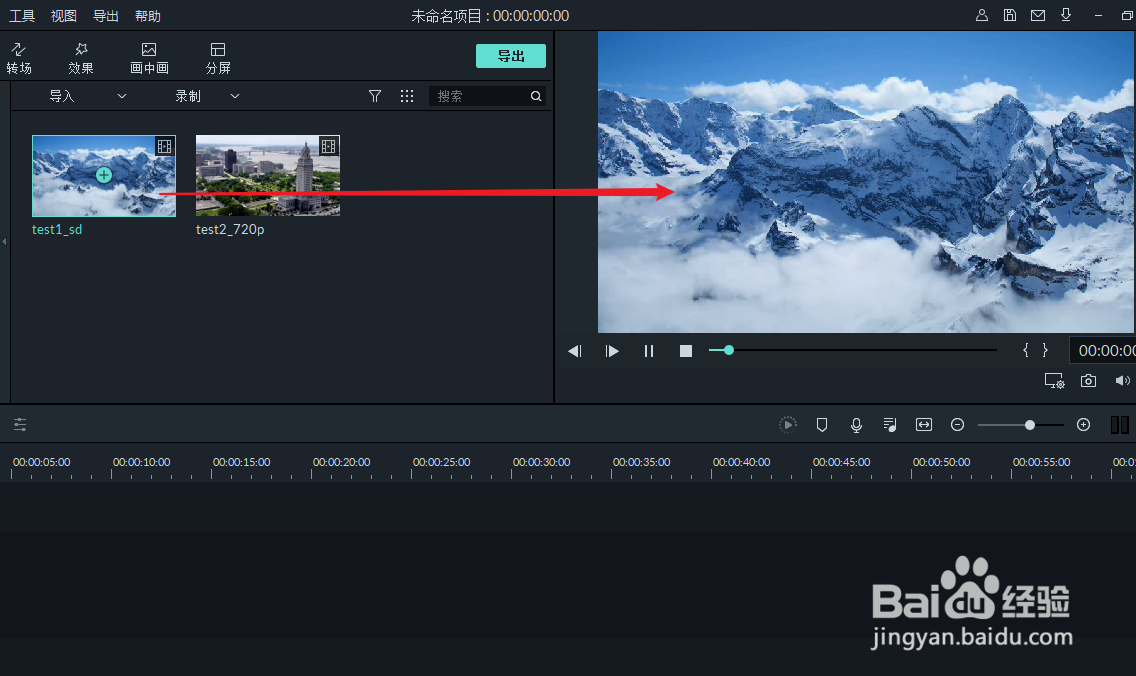Toggle the render preview button
The height and width of the screenshot is (676, 1136).
[x=788, y=424]
